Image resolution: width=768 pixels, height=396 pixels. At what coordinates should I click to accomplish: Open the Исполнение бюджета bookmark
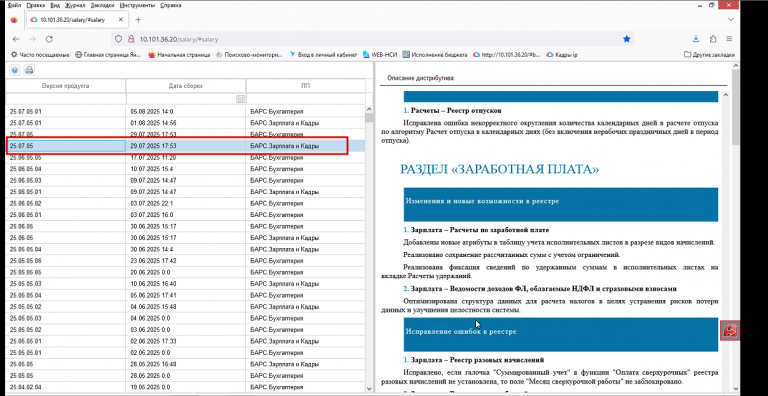[435, 55]
